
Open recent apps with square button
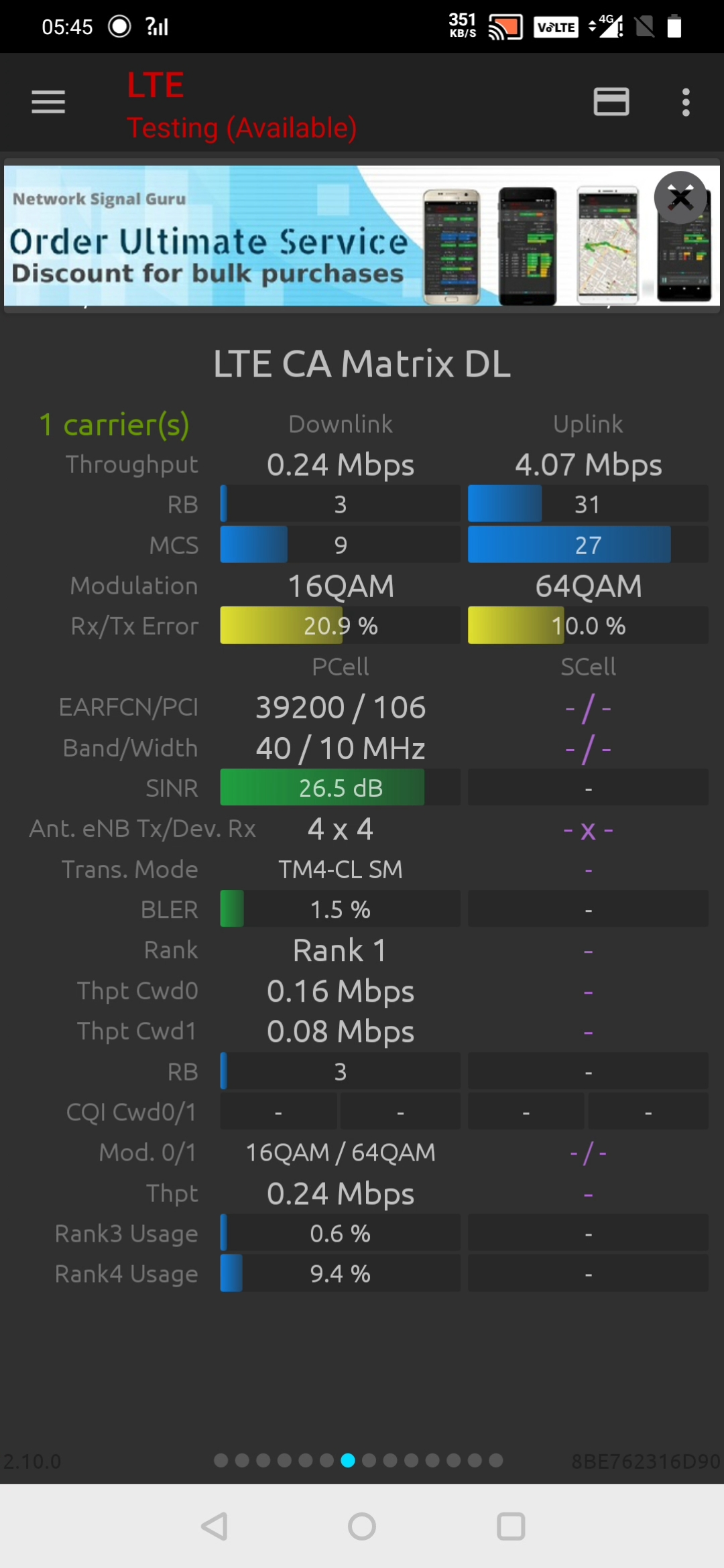point(510,1526)
